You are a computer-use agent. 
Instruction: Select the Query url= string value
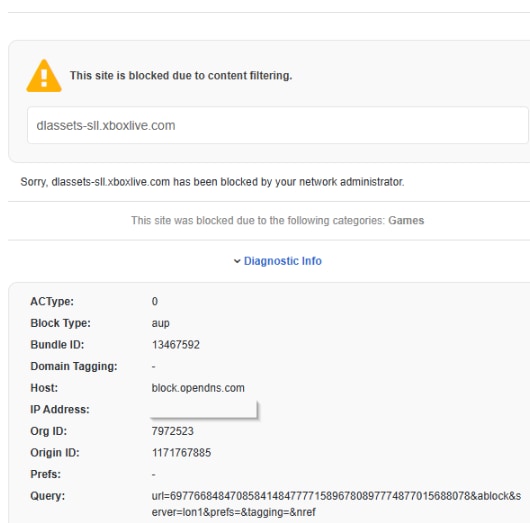coord(336,504)
